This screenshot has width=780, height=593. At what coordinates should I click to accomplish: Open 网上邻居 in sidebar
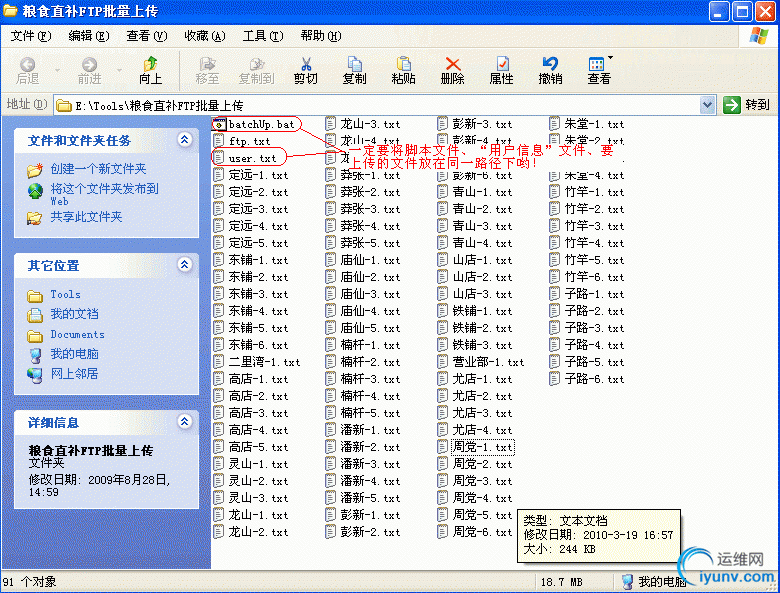[x=74, y=374]
